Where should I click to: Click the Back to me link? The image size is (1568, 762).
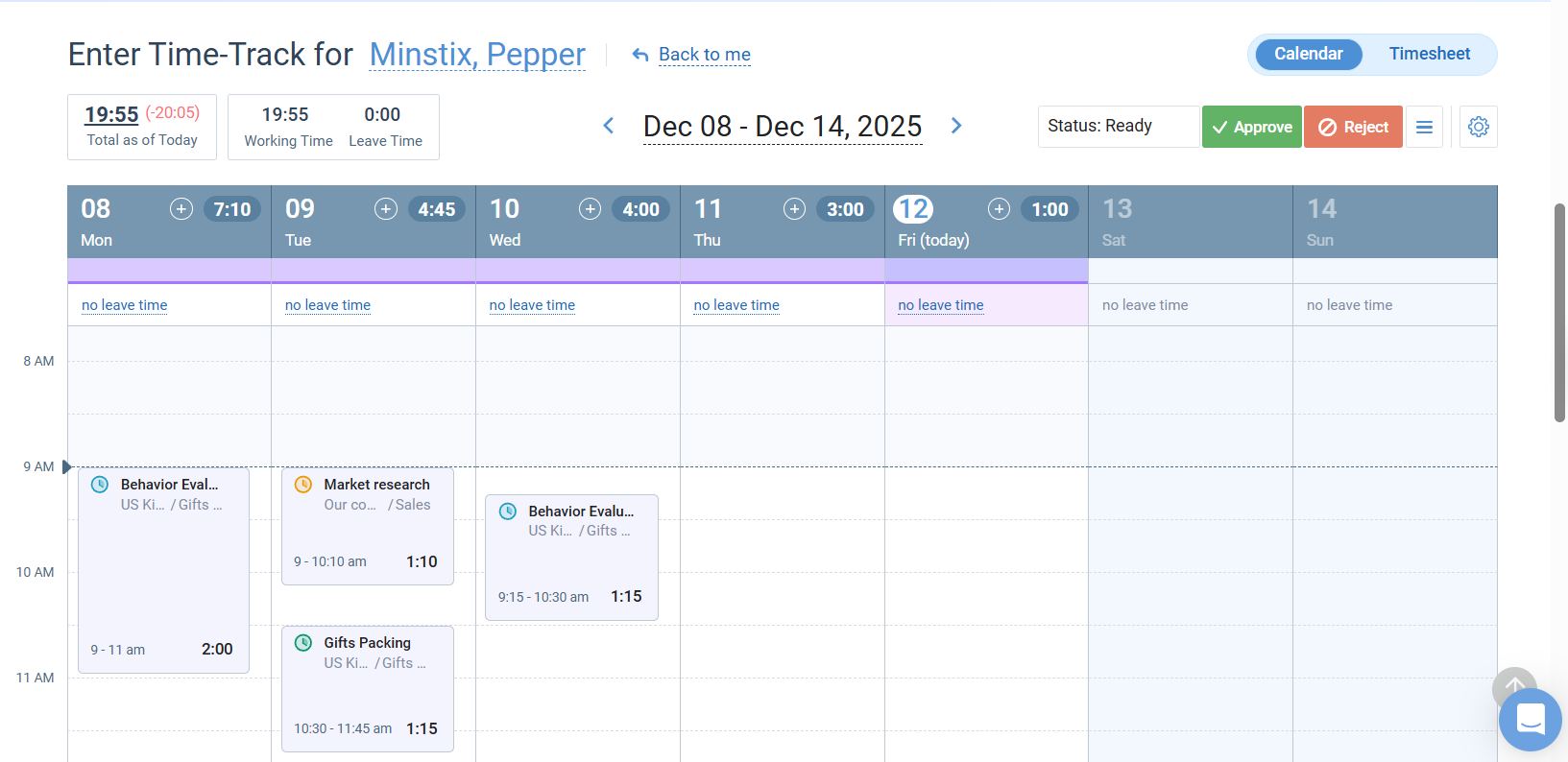coord(704,55)
